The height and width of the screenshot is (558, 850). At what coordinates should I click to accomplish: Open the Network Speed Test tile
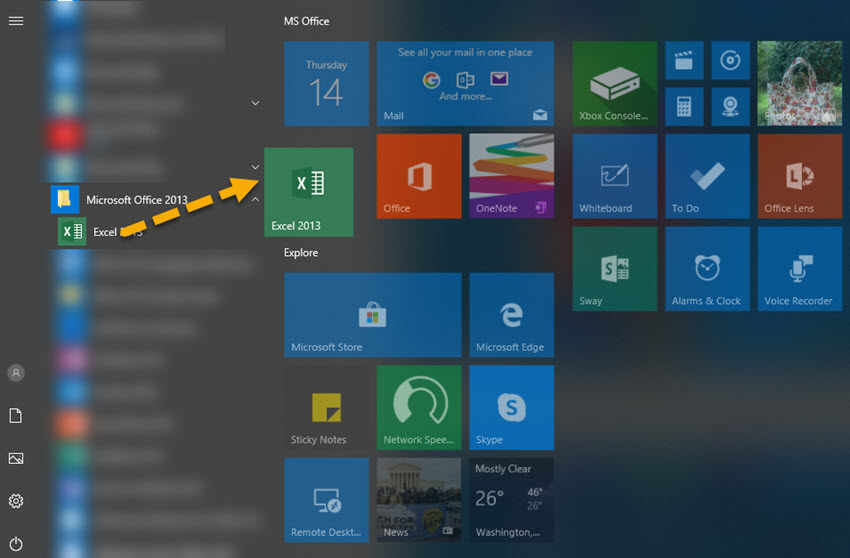[419, 408]
